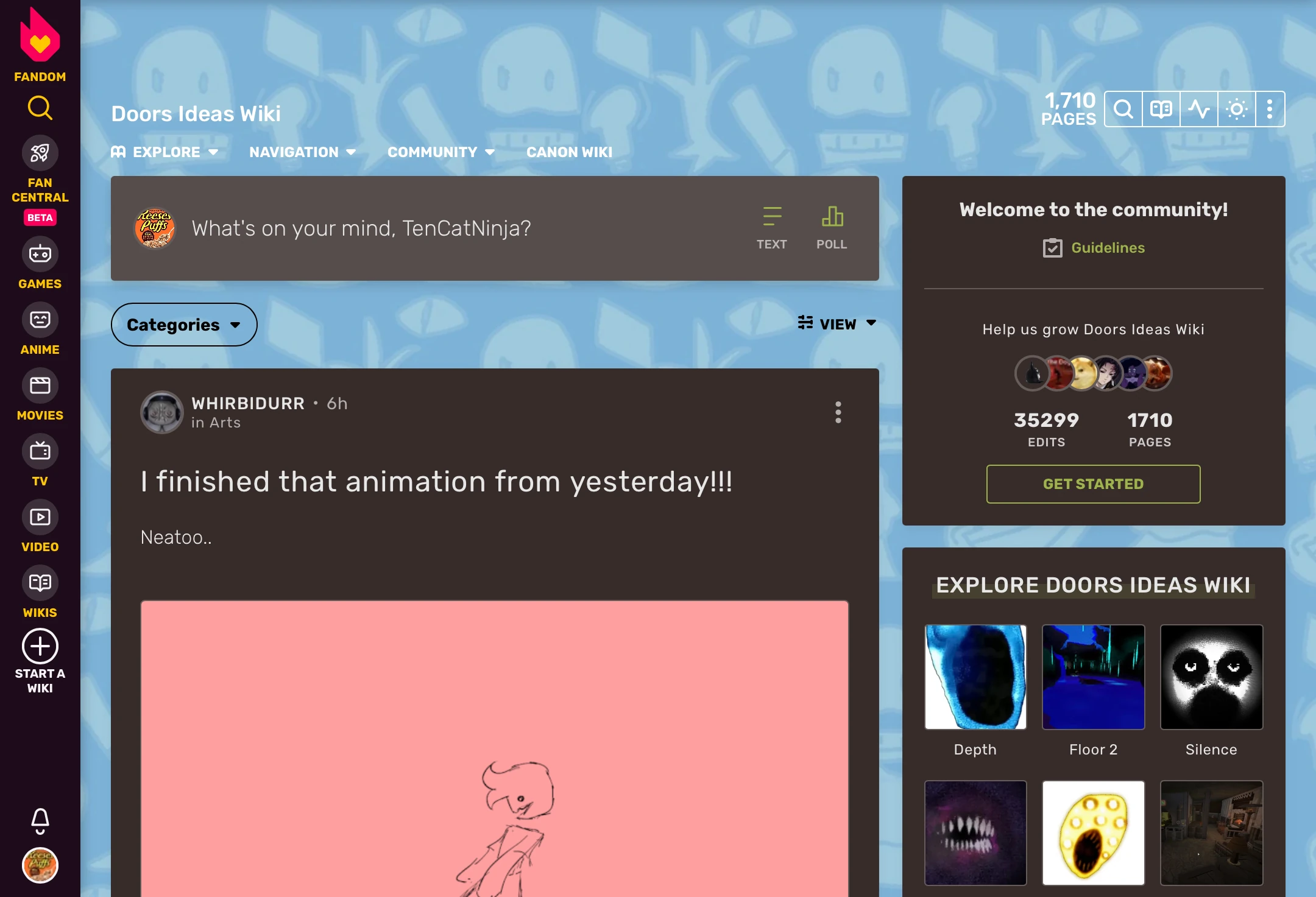The width and height of the screenshot is (1316, 897).
Task: Open notifications bell icon
Action: point(40,820)
